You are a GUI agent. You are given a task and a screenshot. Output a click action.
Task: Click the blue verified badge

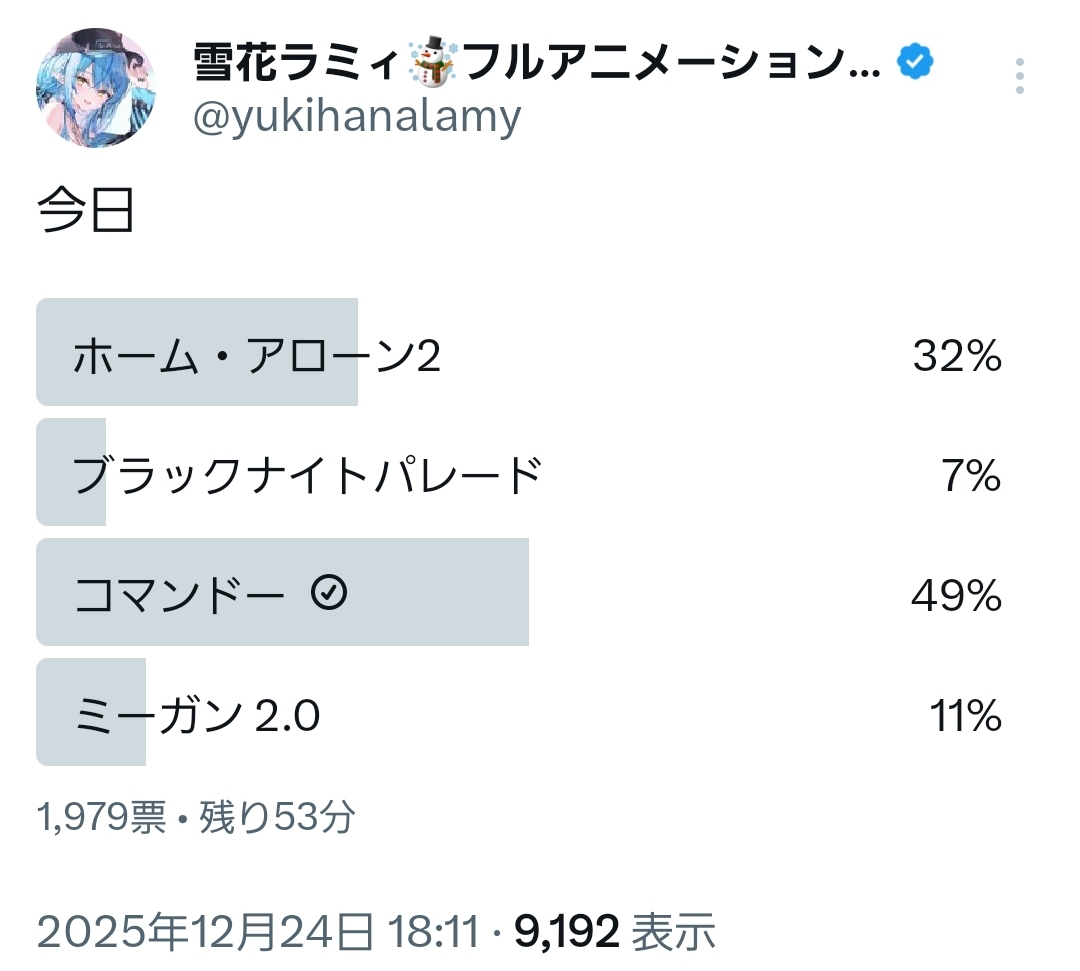click(915, 64)
